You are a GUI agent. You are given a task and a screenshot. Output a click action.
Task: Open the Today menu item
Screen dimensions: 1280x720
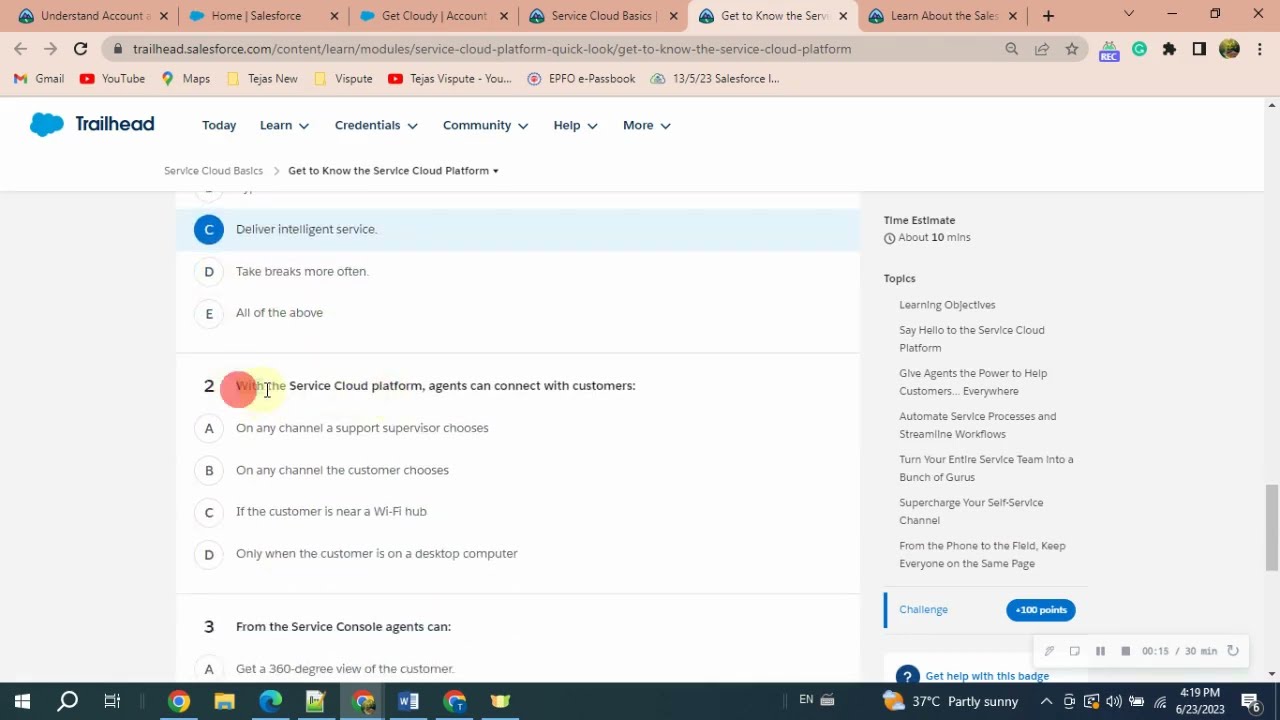point(219,125)
